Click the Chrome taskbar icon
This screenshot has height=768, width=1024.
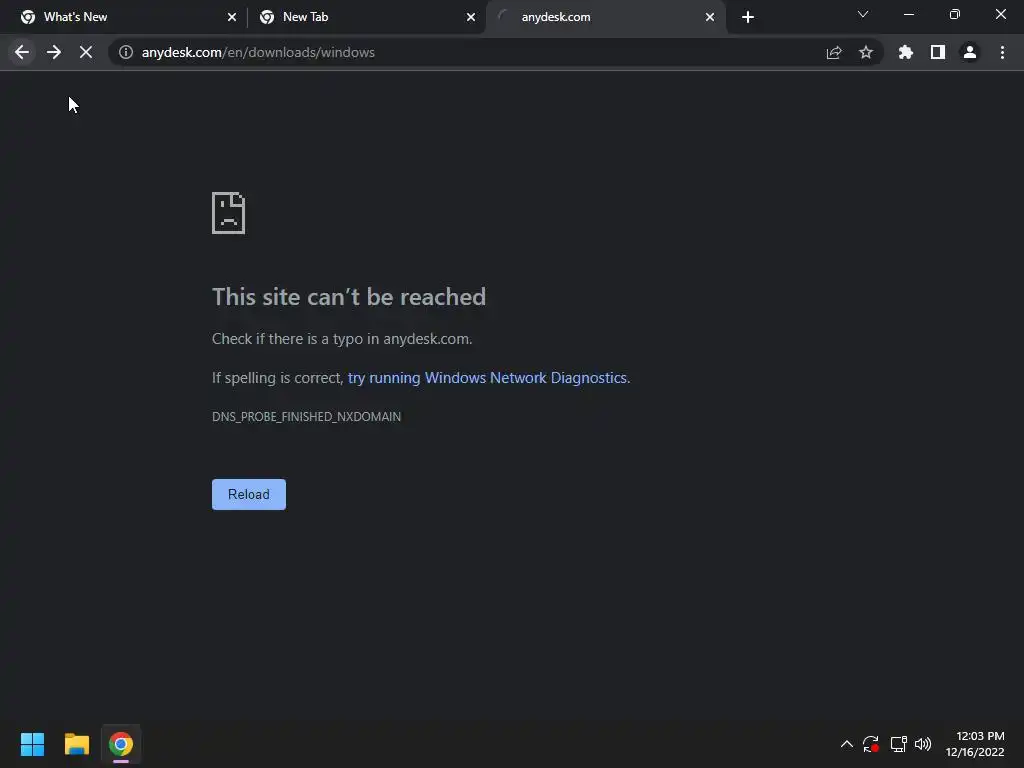coord(121,744)
